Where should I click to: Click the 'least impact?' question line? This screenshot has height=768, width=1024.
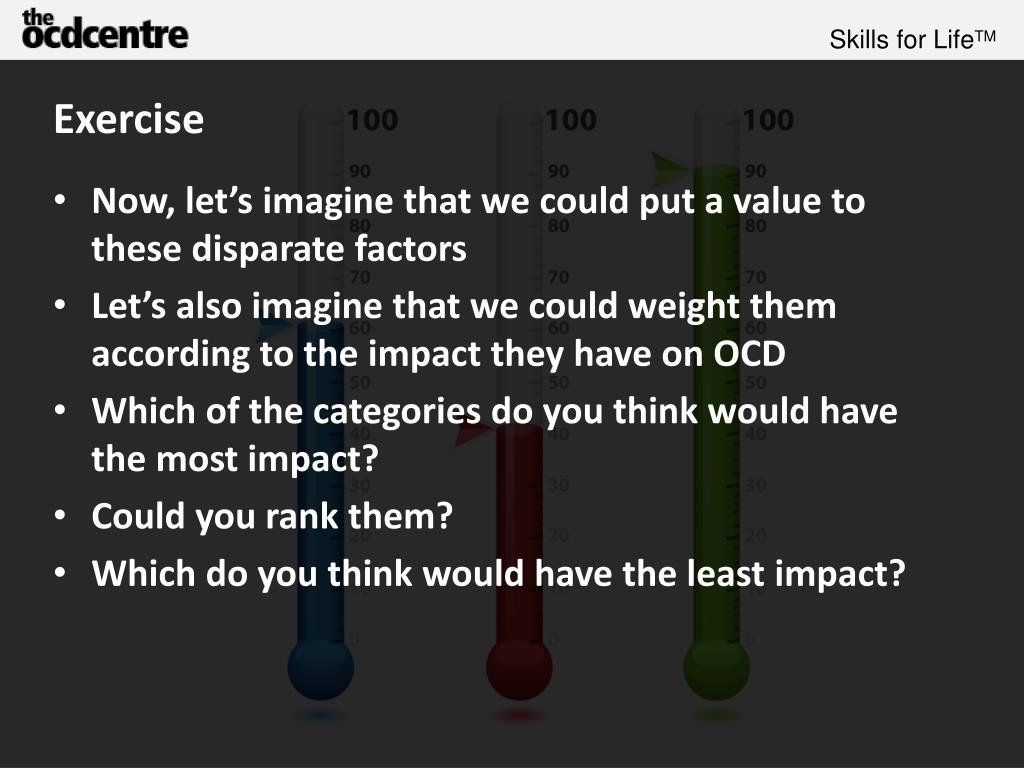[498, 573]
